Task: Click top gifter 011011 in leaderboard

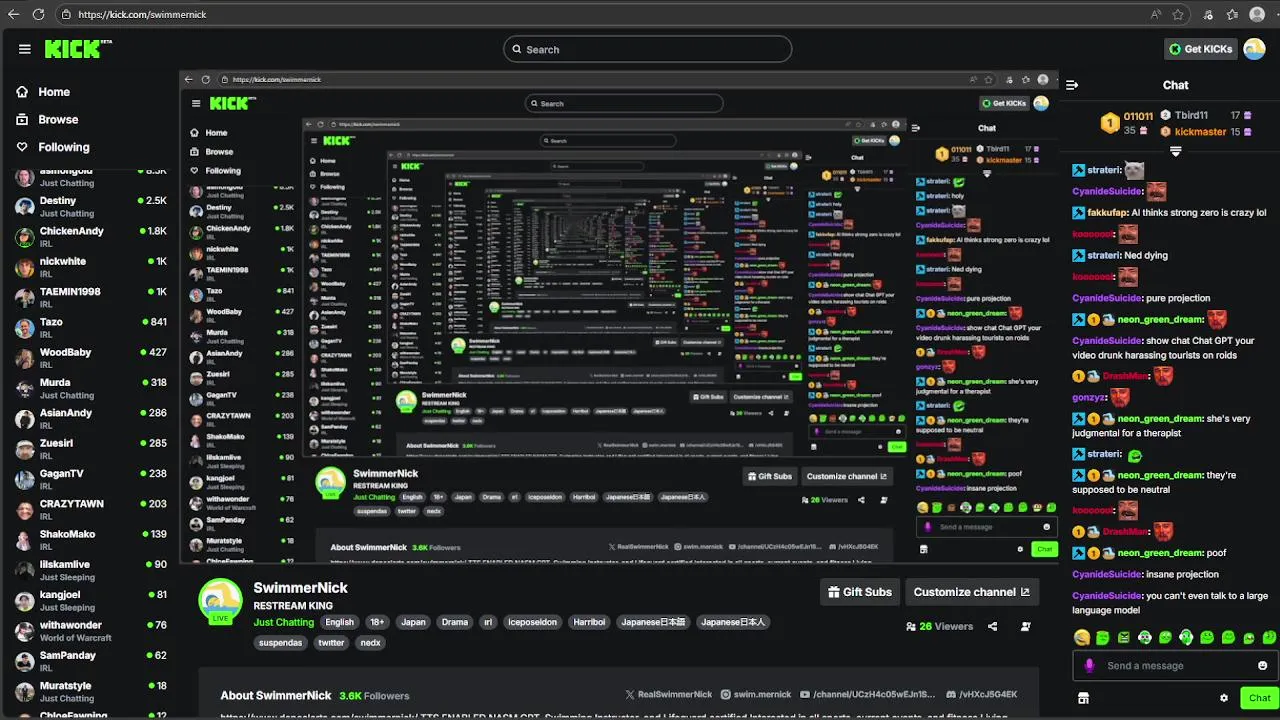Action: click(1138, 117)
